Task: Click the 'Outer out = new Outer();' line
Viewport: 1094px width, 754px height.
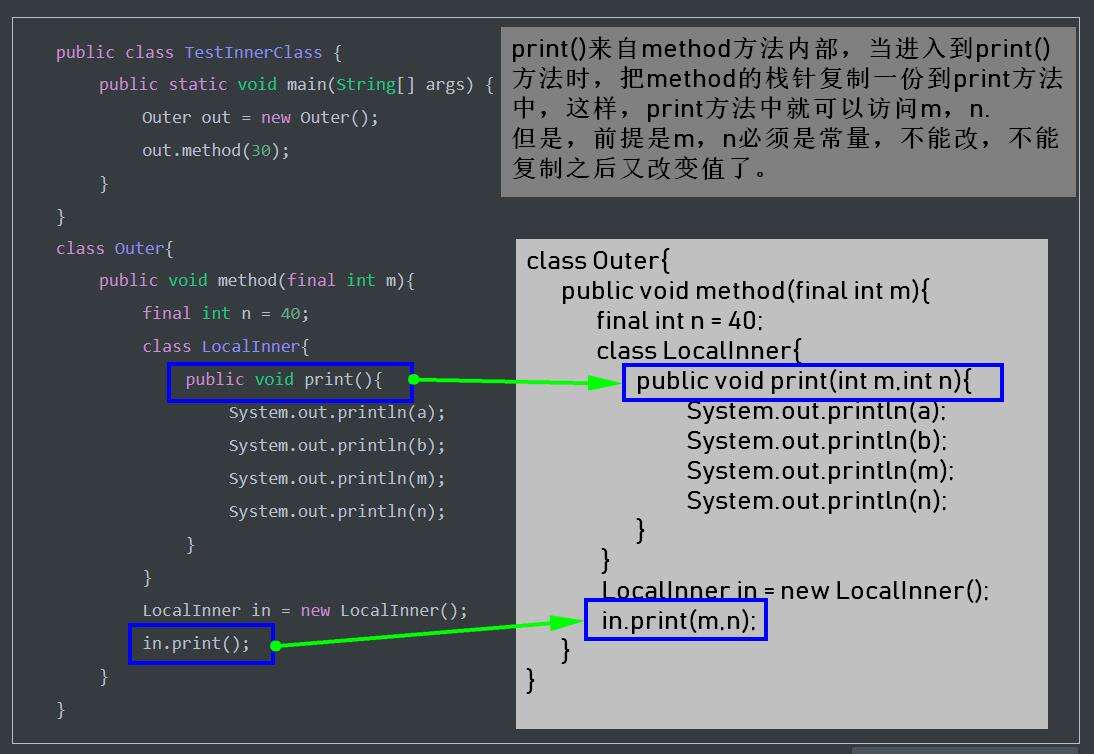Action: pyautogui.click(x=260, y=118)
